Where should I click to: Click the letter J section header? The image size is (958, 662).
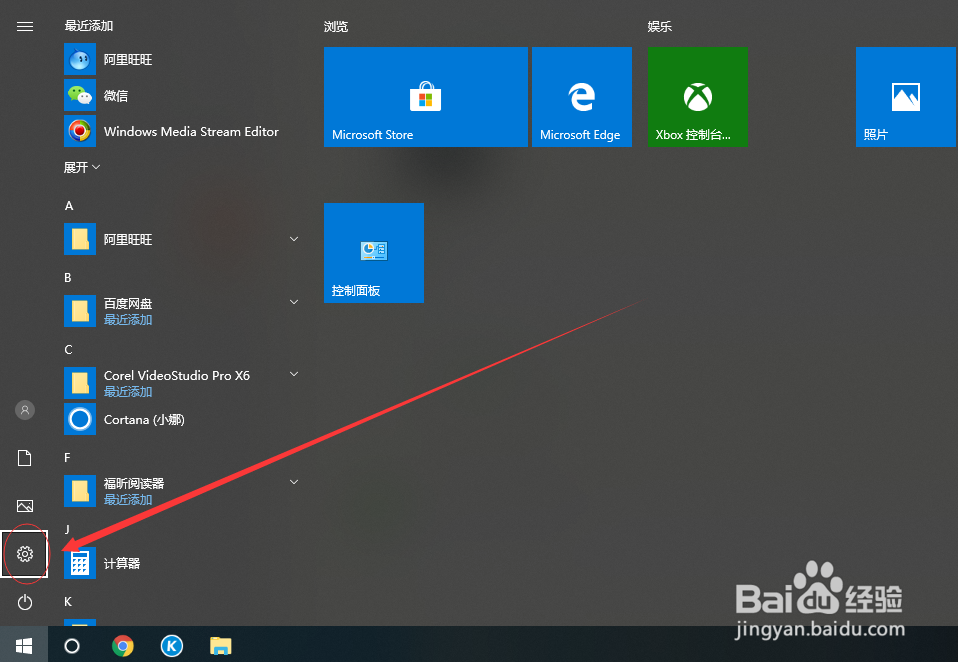[67, 529]
